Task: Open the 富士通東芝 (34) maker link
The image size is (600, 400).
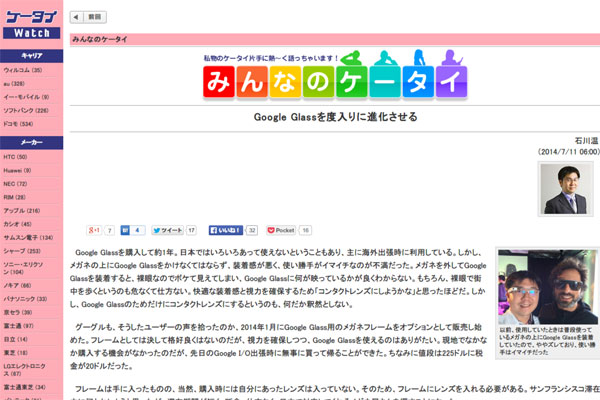Action: (24, 387)
